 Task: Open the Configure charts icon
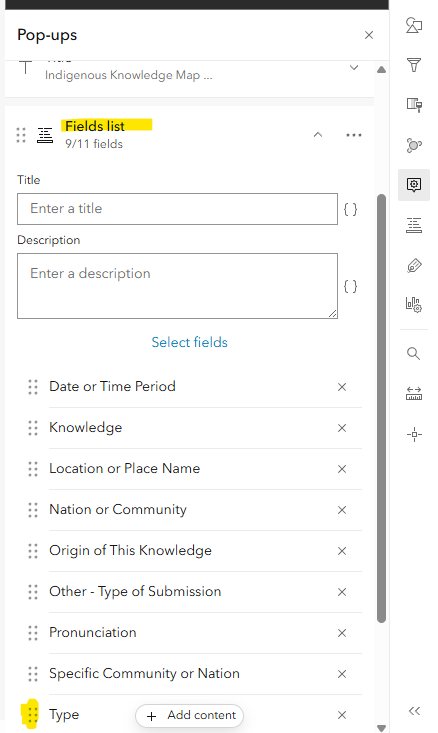tap(414, 304)
